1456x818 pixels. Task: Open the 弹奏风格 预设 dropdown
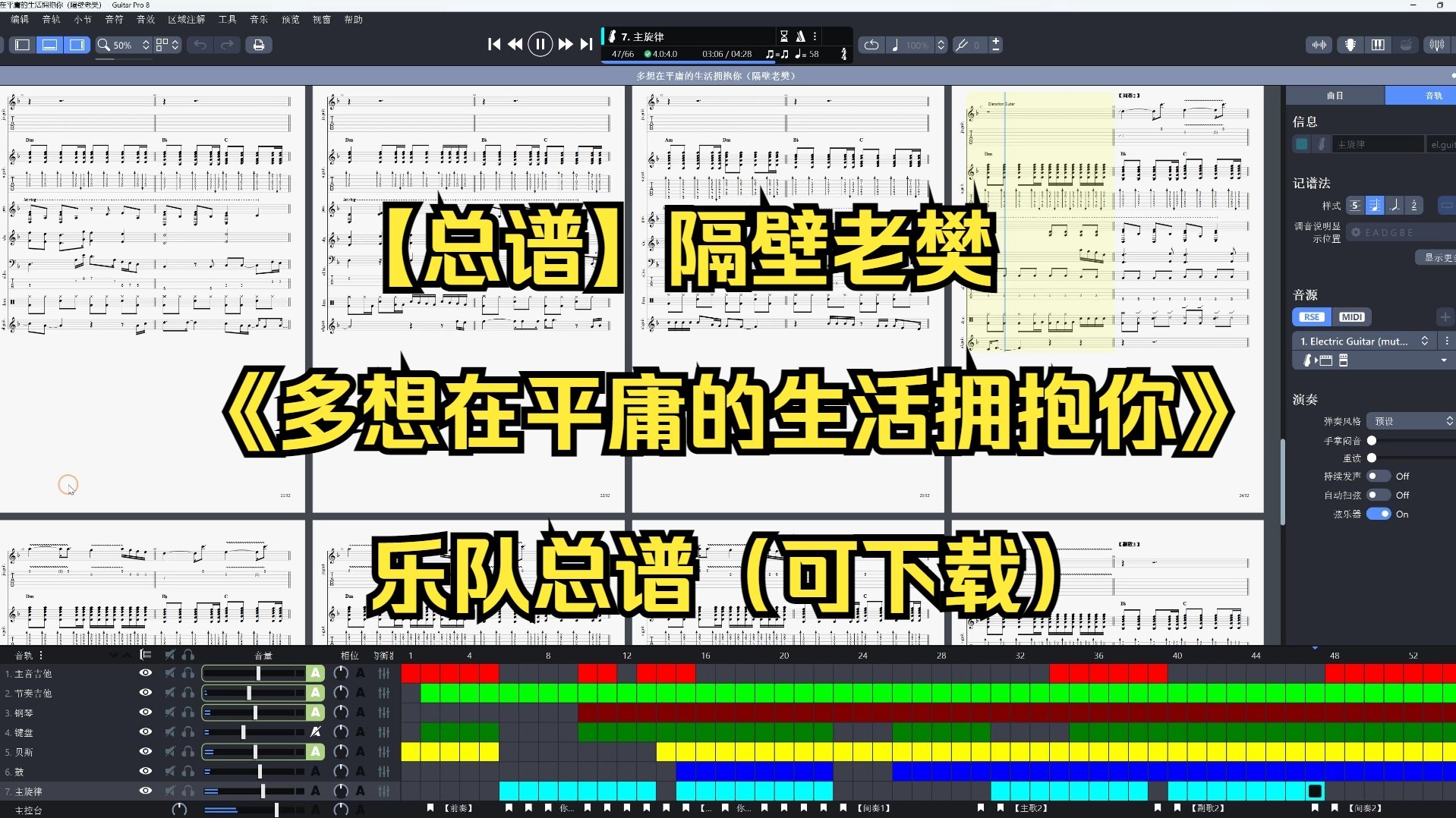point(1411,421)
